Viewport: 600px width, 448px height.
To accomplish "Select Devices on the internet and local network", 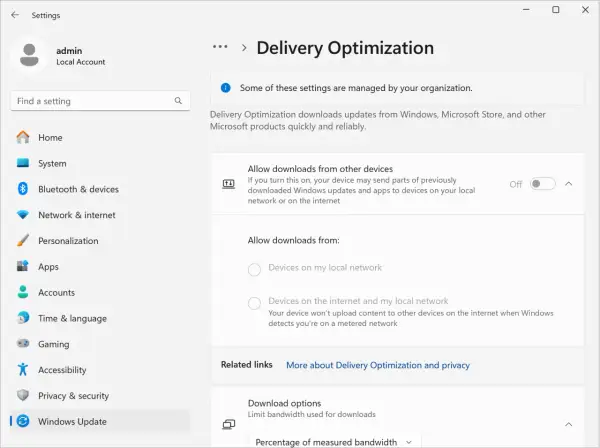I will [x=254, y=303].
